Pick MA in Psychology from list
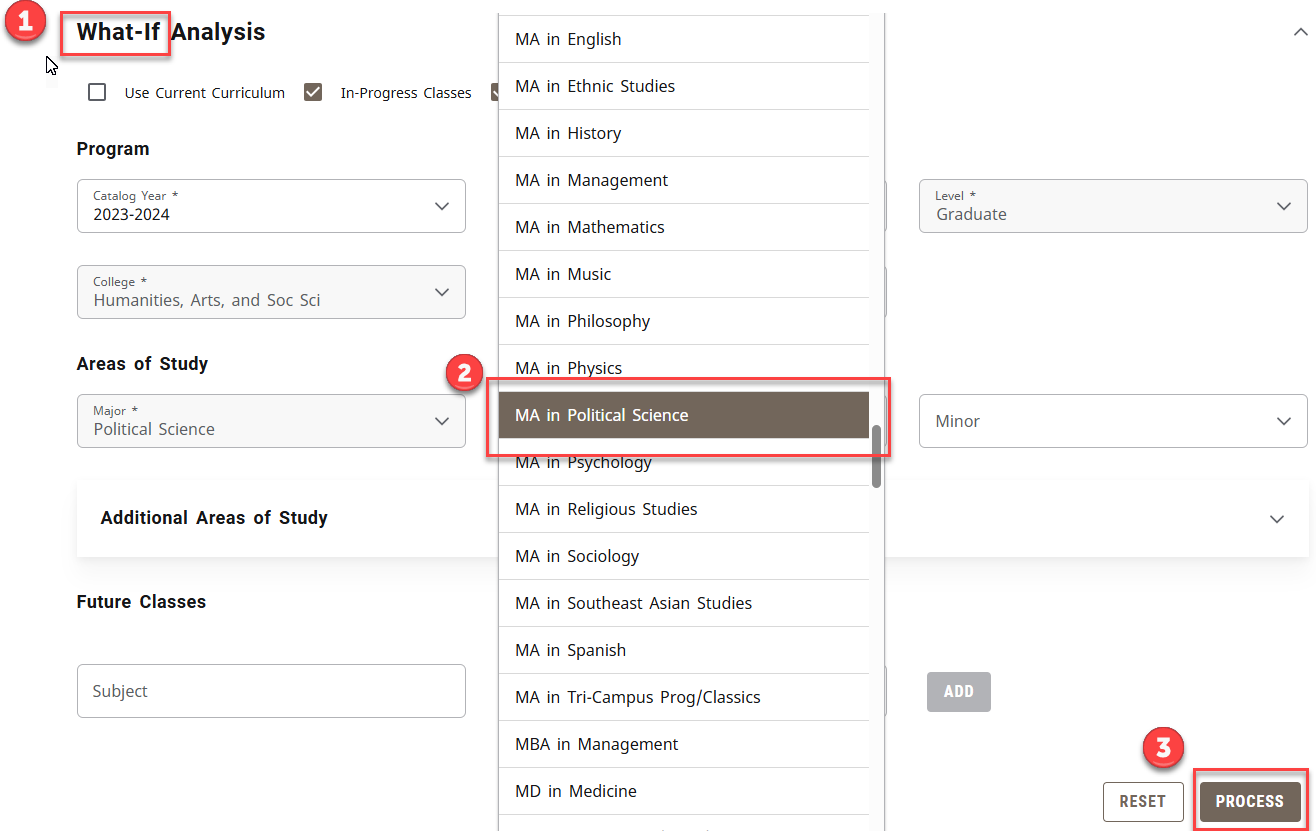The image size is (1316, 831). pyautogui.click(x=684, y=463)
